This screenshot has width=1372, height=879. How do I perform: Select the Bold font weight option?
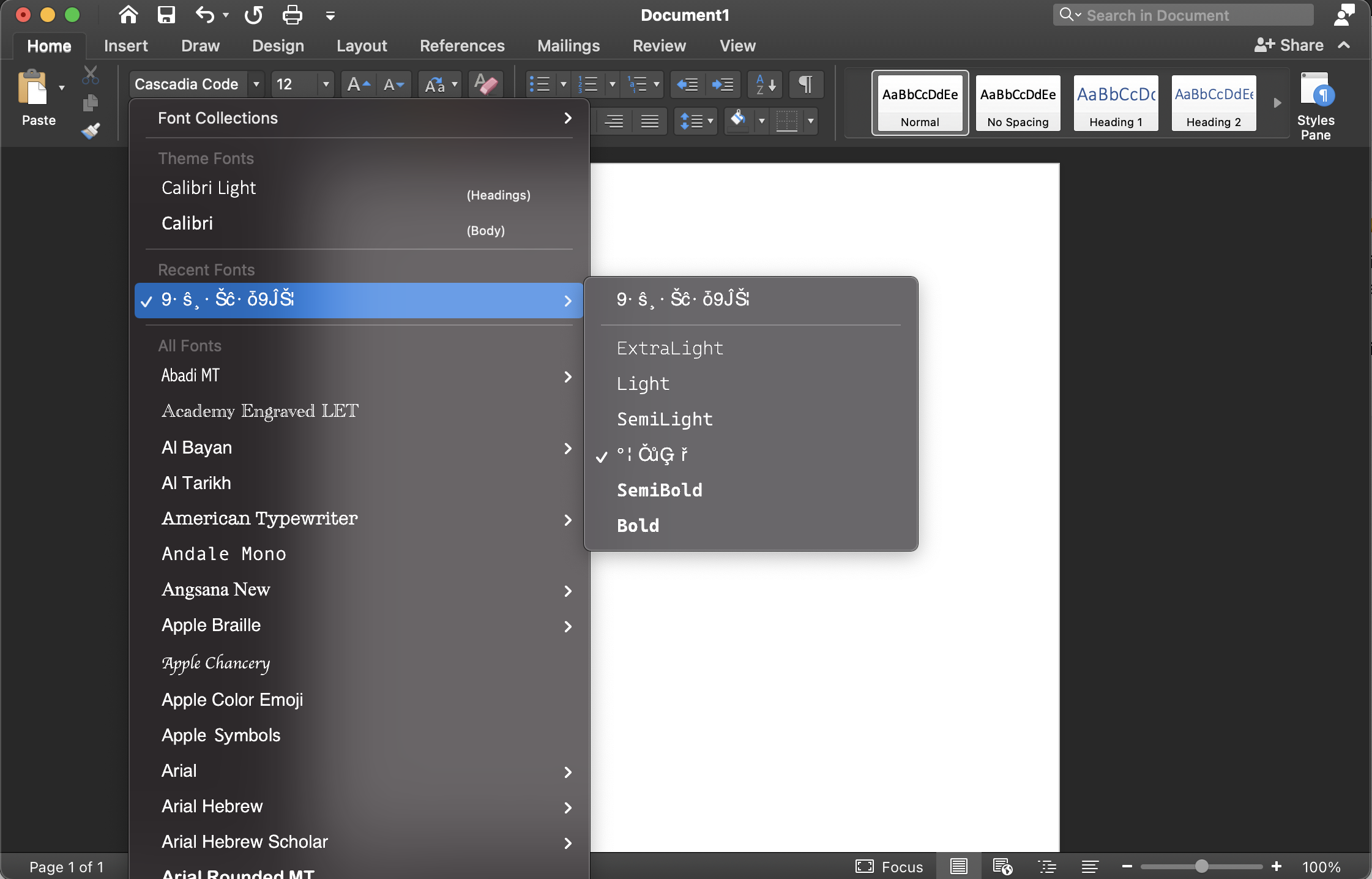click(638, 525)
